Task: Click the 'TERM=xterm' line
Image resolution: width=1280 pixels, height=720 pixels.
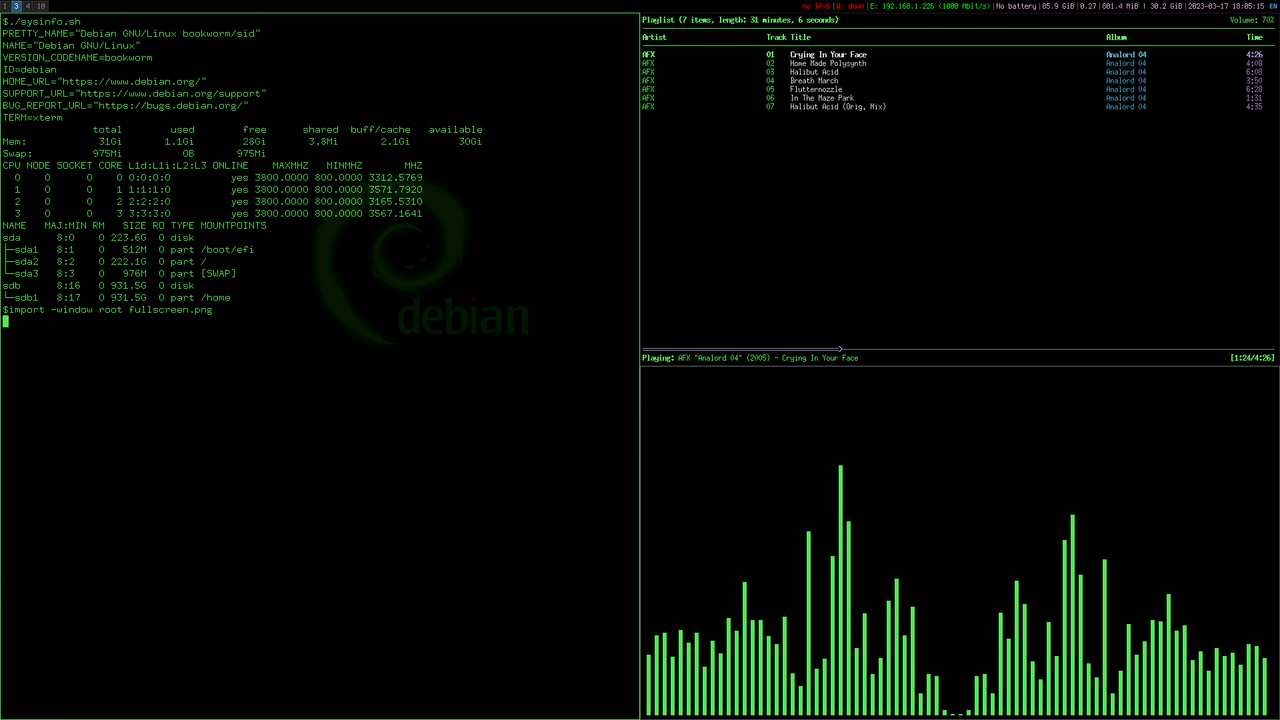Action: [x=32, y=117]
